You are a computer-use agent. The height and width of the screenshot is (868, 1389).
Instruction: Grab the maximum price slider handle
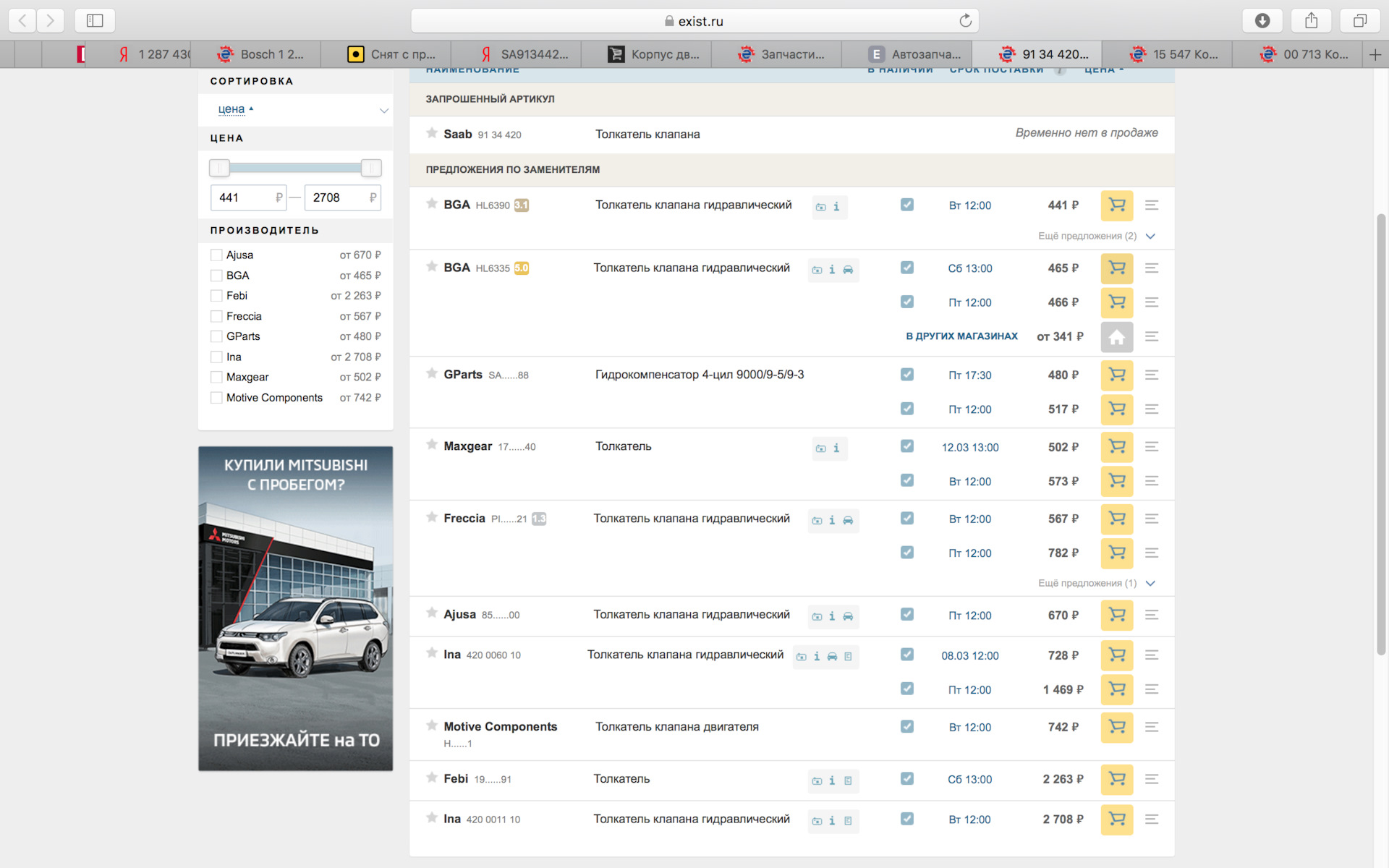click(x=371, y=168)
